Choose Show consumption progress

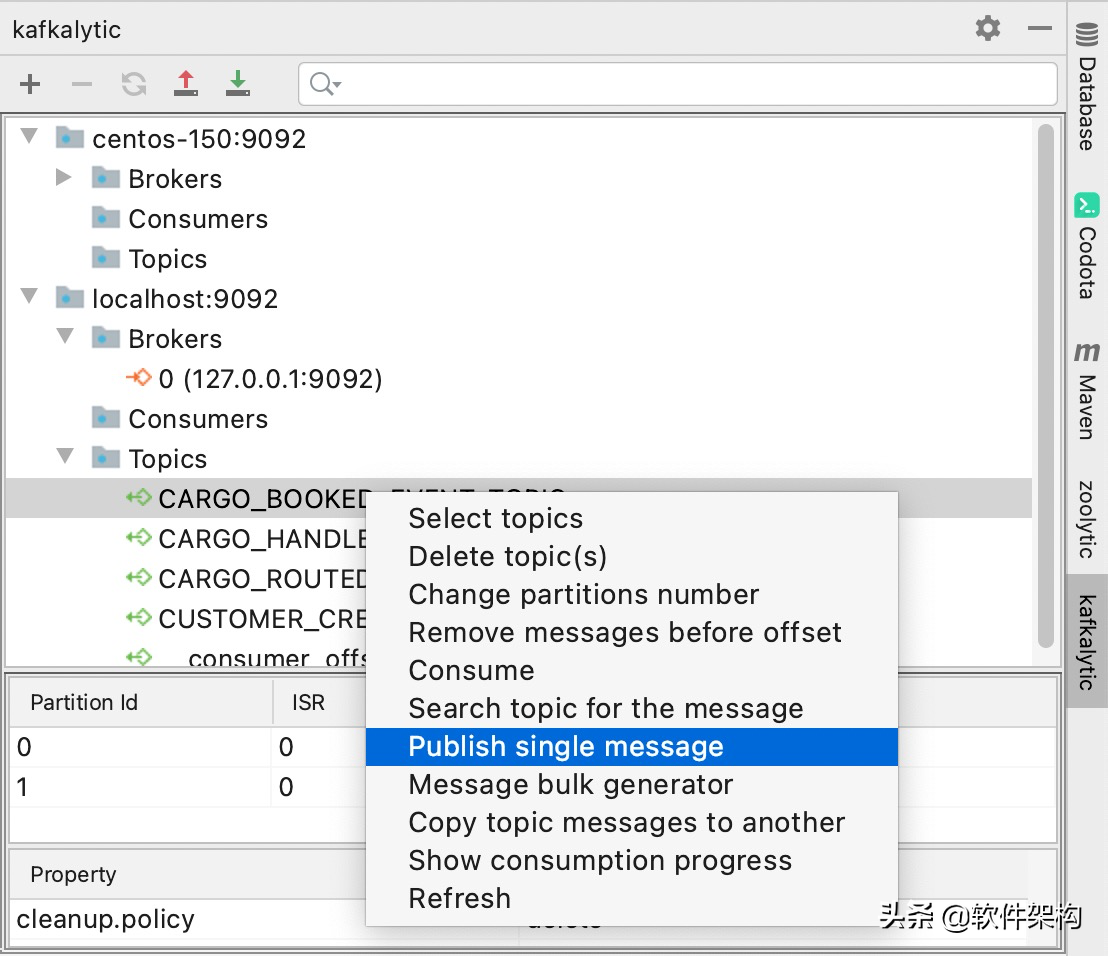(x=632, y=861)
